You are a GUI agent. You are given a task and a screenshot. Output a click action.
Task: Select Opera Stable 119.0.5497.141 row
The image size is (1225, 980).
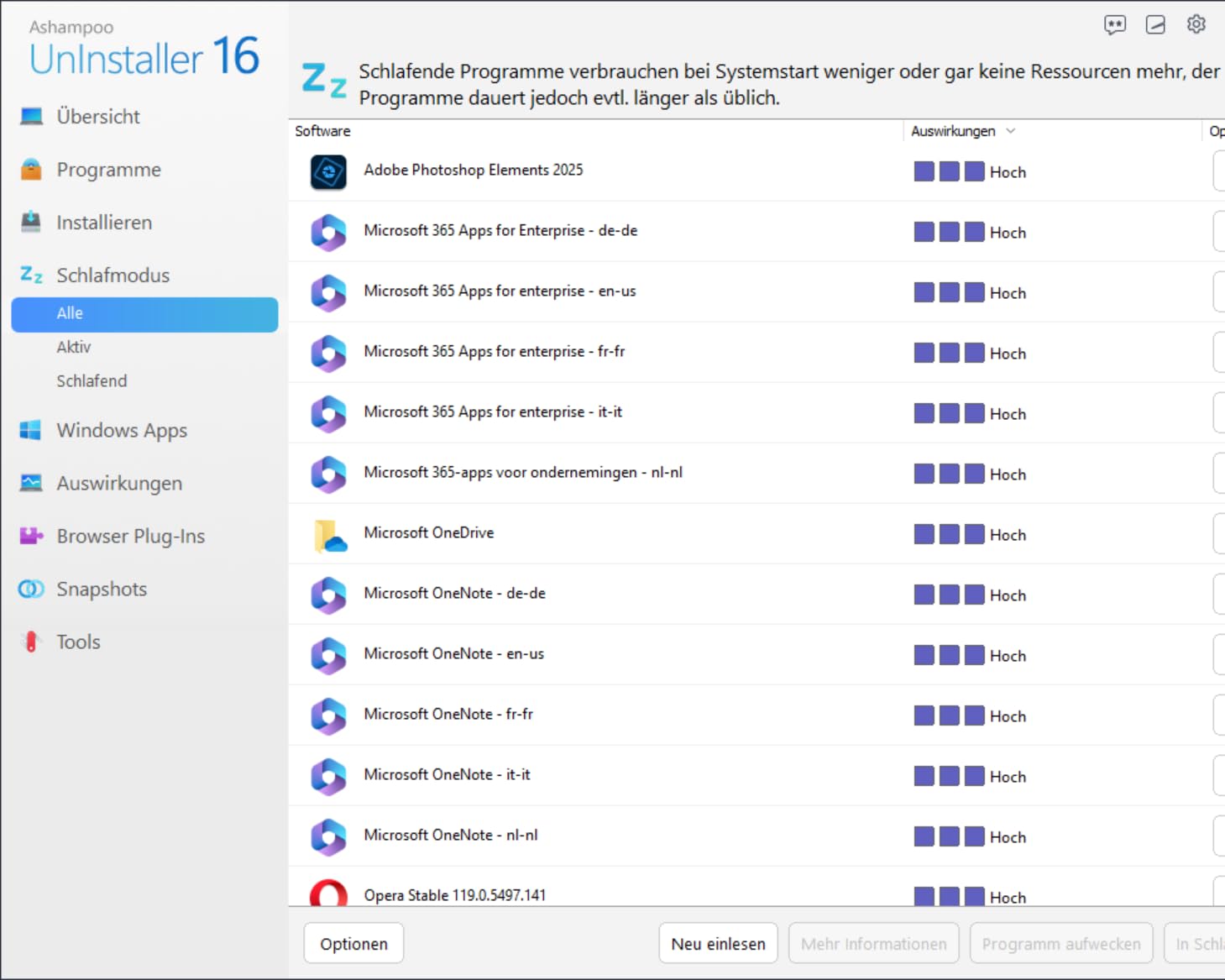[756, 888]
